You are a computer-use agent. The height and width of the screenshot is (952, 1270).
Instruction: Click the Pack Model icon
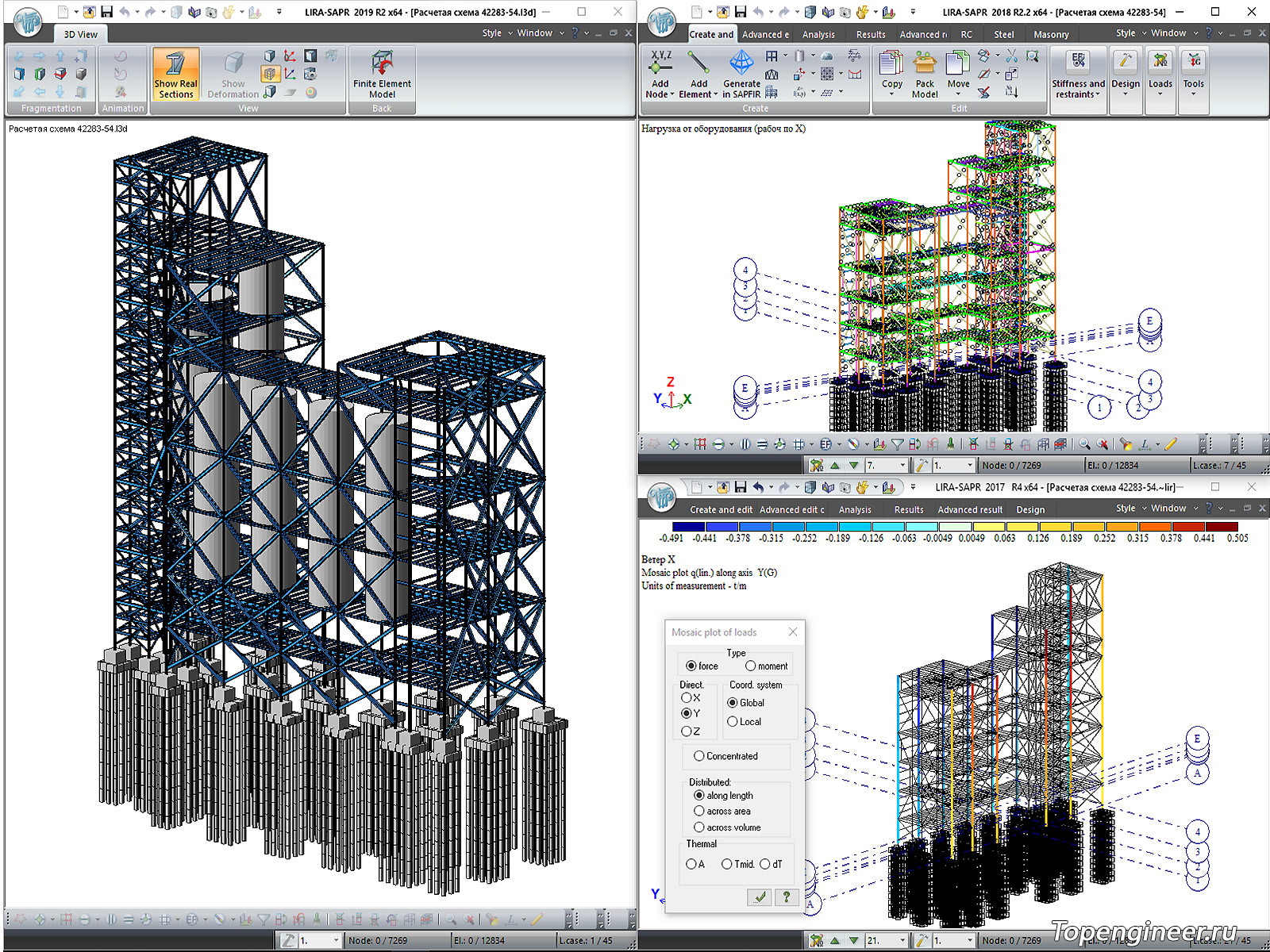pyautogui.click(x=925, y=74)
